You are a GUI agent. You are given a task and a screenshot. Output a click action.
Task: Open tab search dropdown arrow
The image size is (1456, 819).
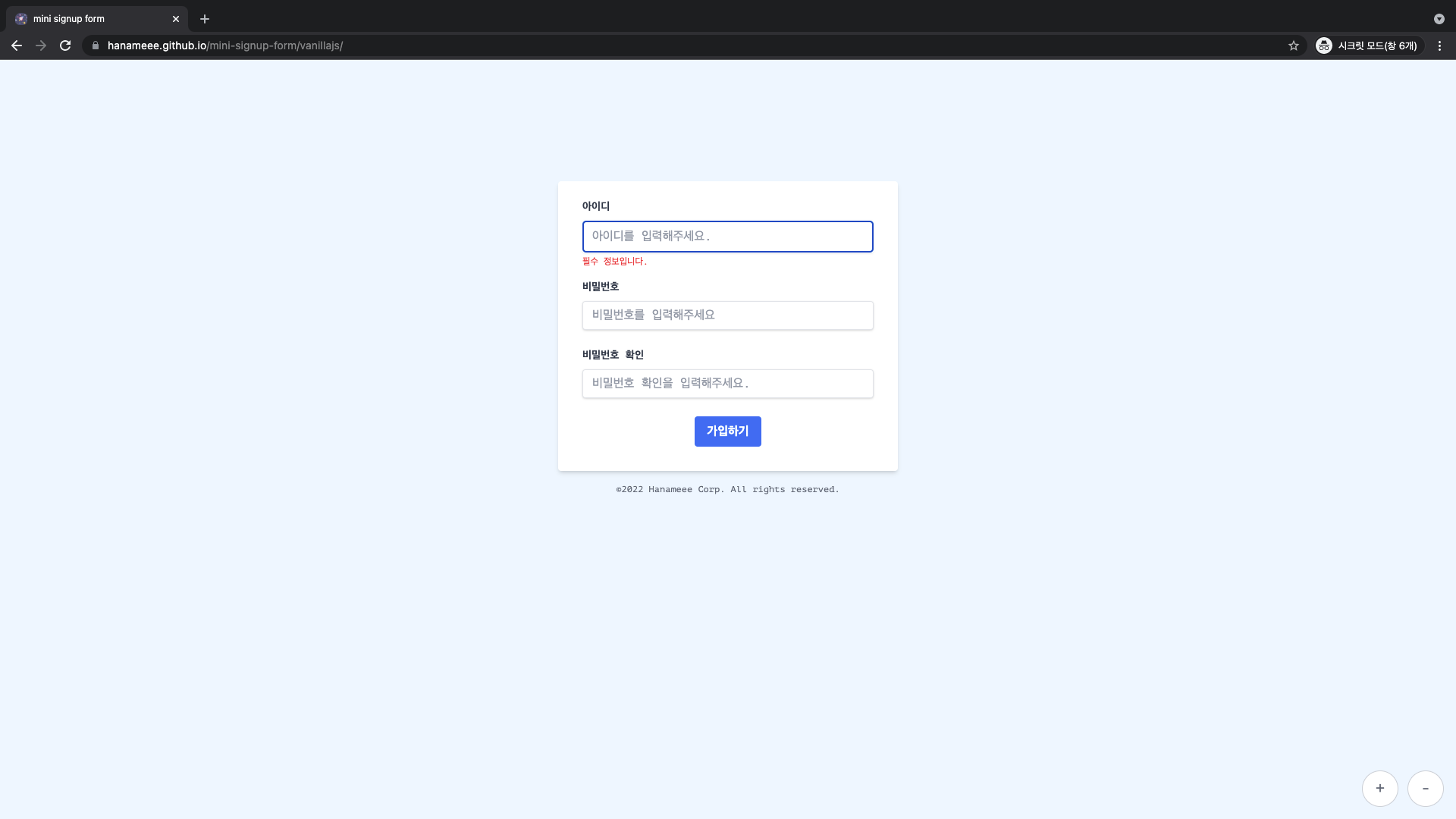point(1439,19)
